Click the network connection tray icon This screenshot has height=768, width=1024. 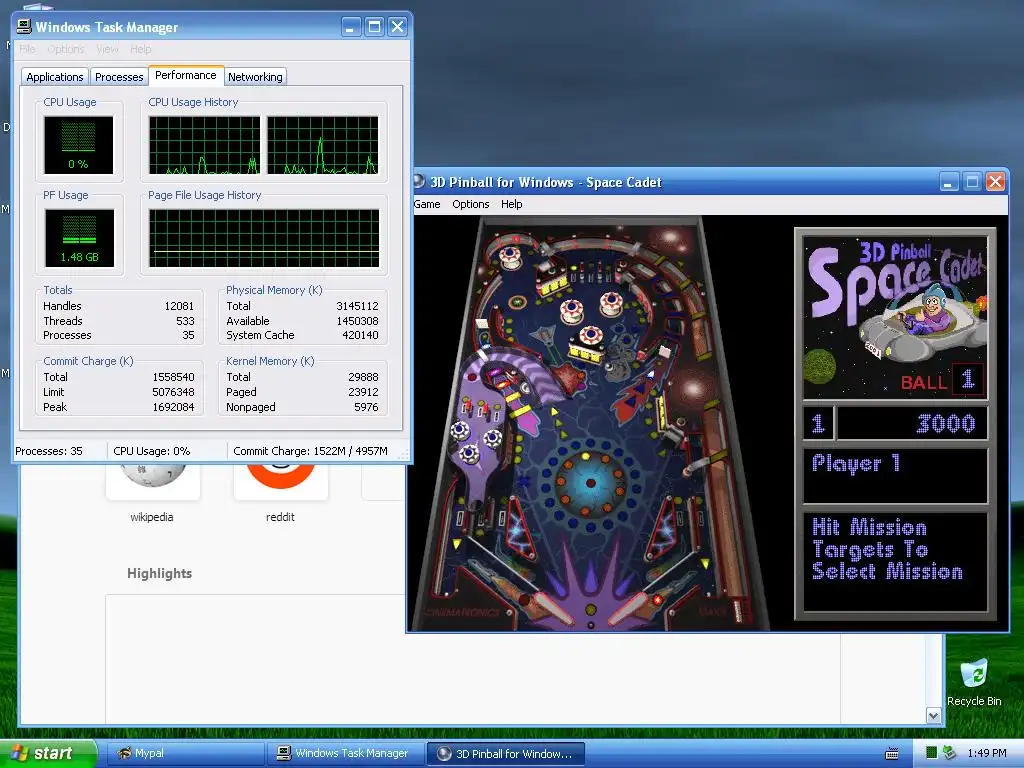(x=949, y=753)
